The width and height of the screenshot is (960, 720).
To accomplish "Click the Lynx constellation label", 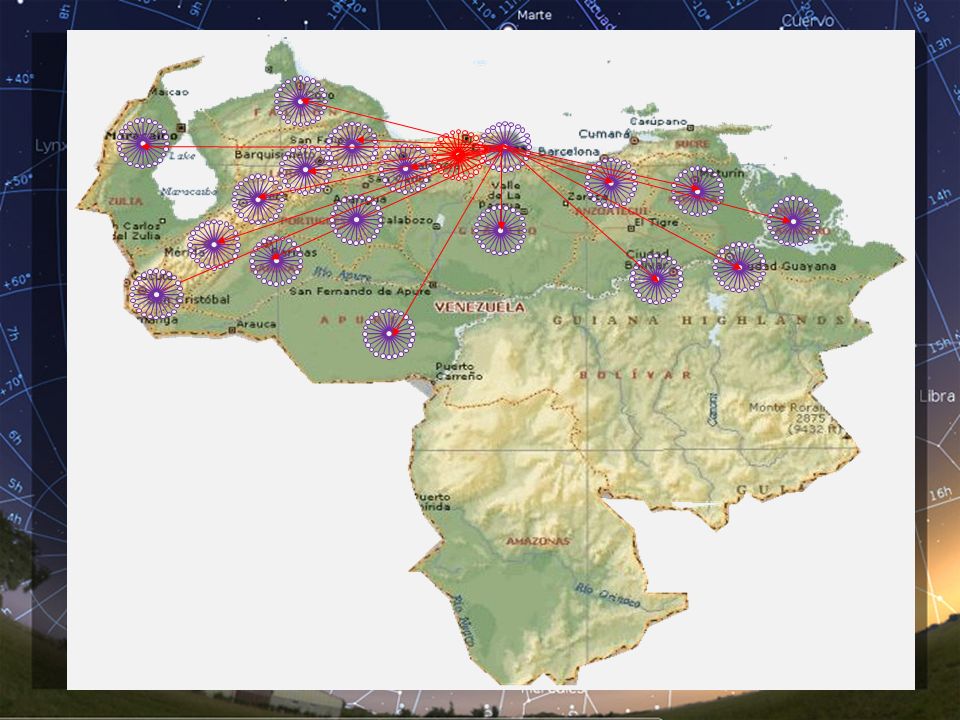I will click(50, 146).
